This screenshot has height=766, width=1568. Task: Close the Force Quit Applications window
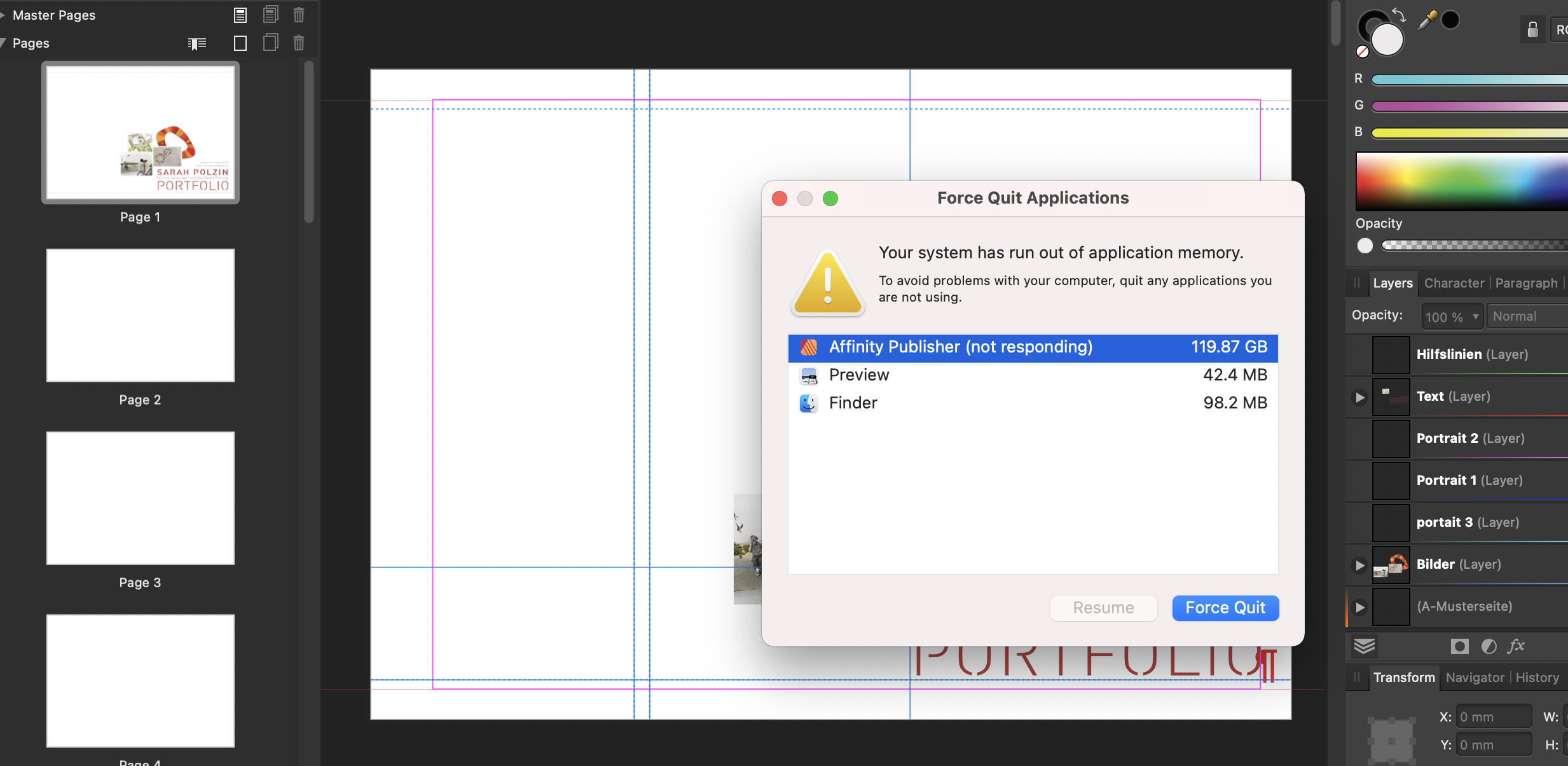tap(780, 198)
